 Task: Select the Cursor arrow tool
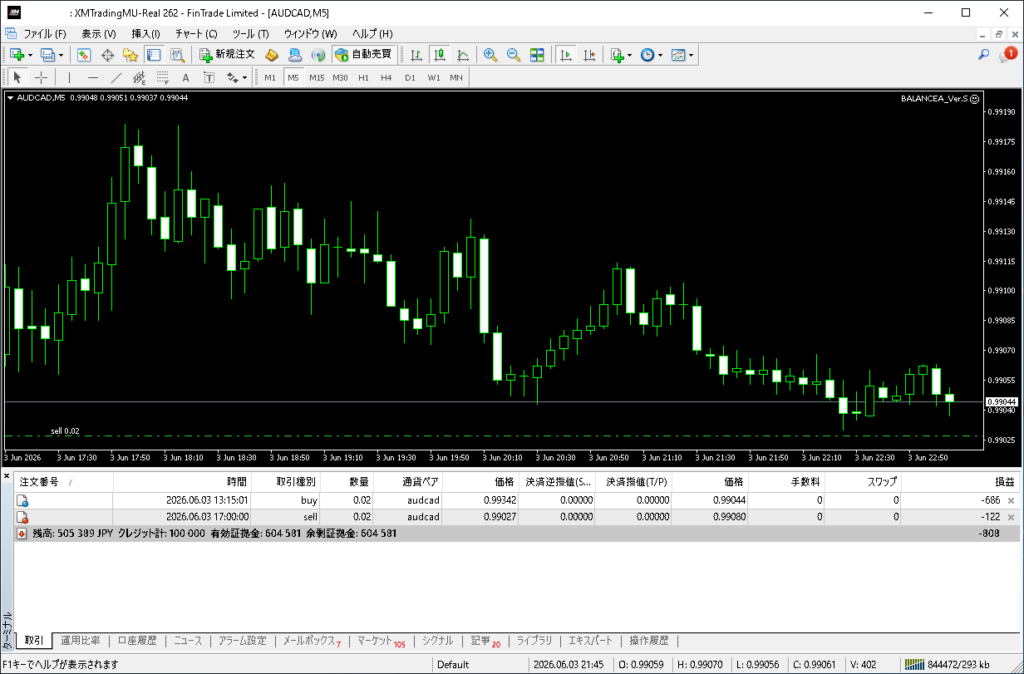[x=18, y=78]
